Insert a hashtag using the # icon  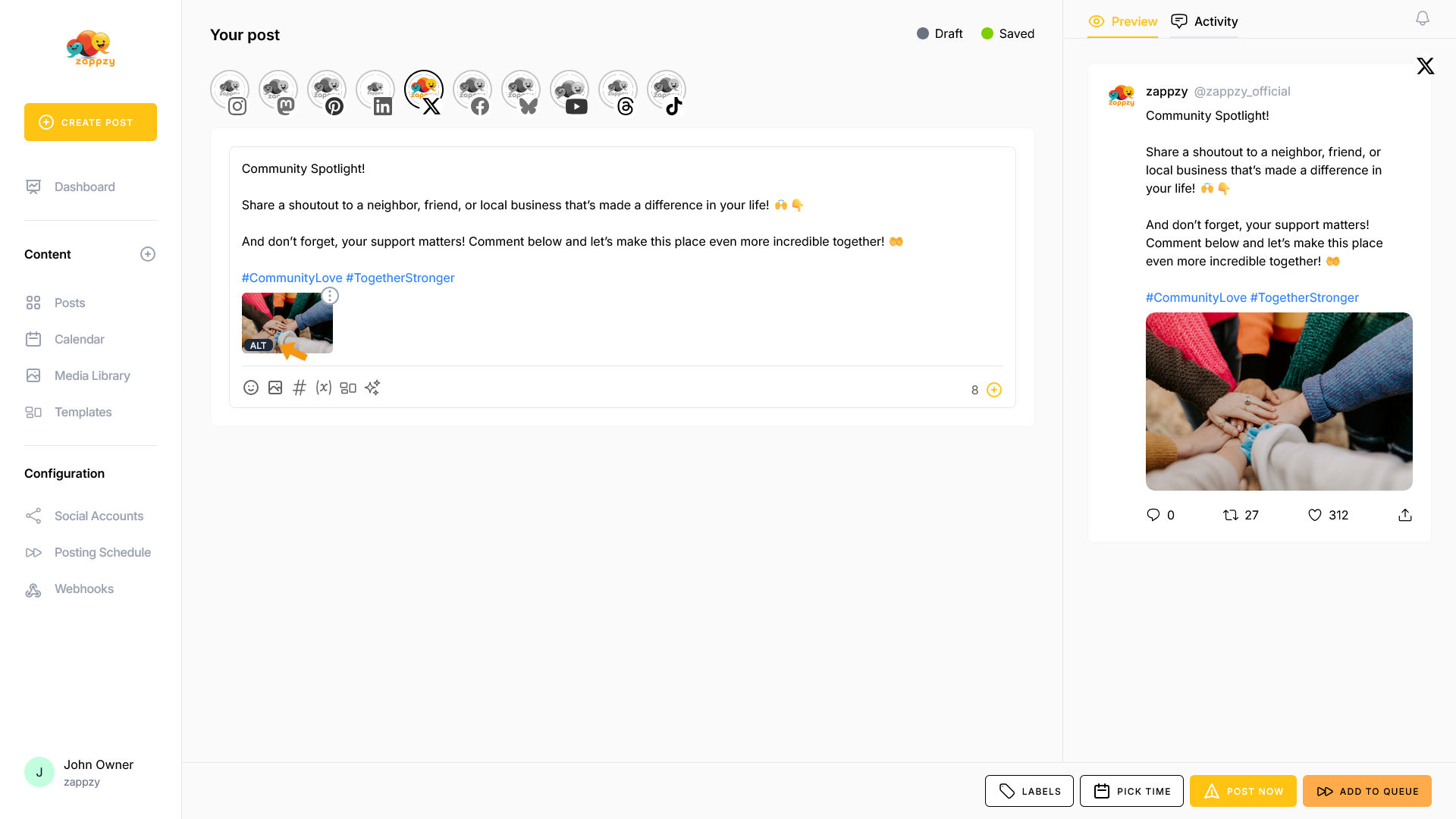(x=300, y=388)
